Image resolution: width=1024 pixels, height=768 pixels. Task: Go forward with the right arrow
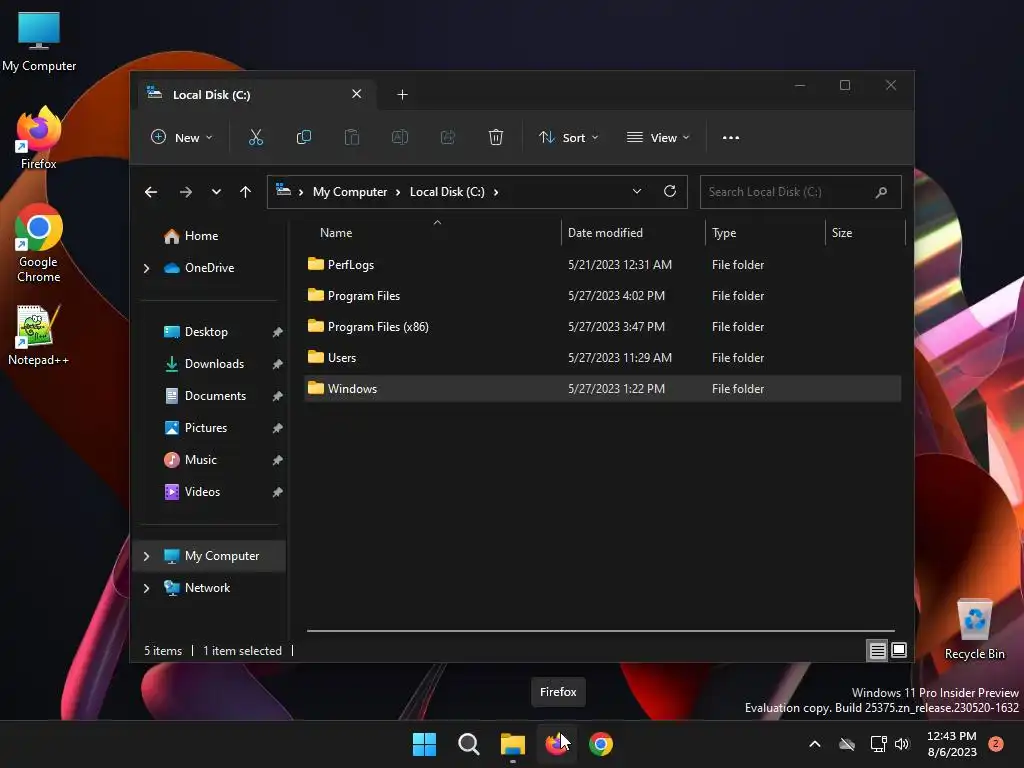(185, 192)
